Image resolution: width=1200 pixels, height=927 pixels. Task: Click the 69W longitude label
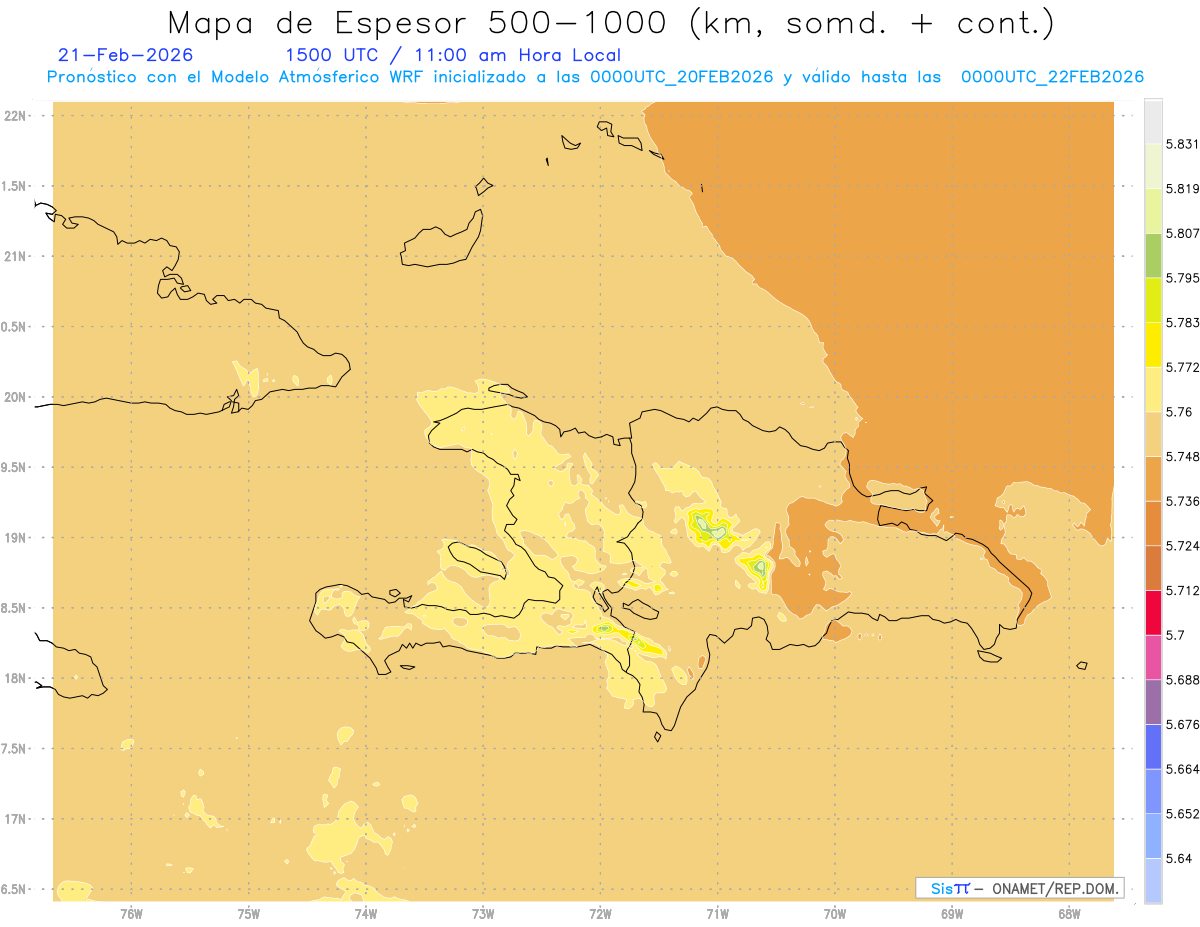tap(952, 913)
